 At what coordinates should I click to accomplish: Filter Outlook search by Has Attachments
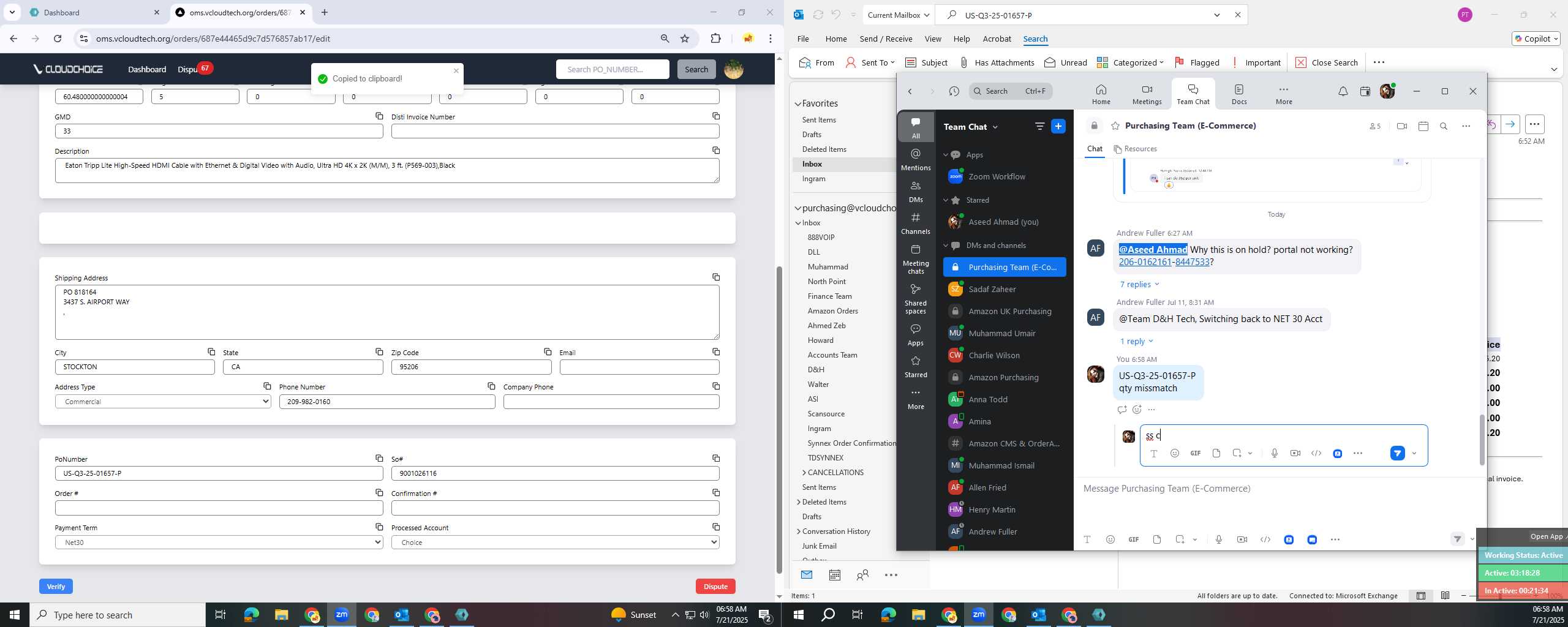(x=997, y=62)
